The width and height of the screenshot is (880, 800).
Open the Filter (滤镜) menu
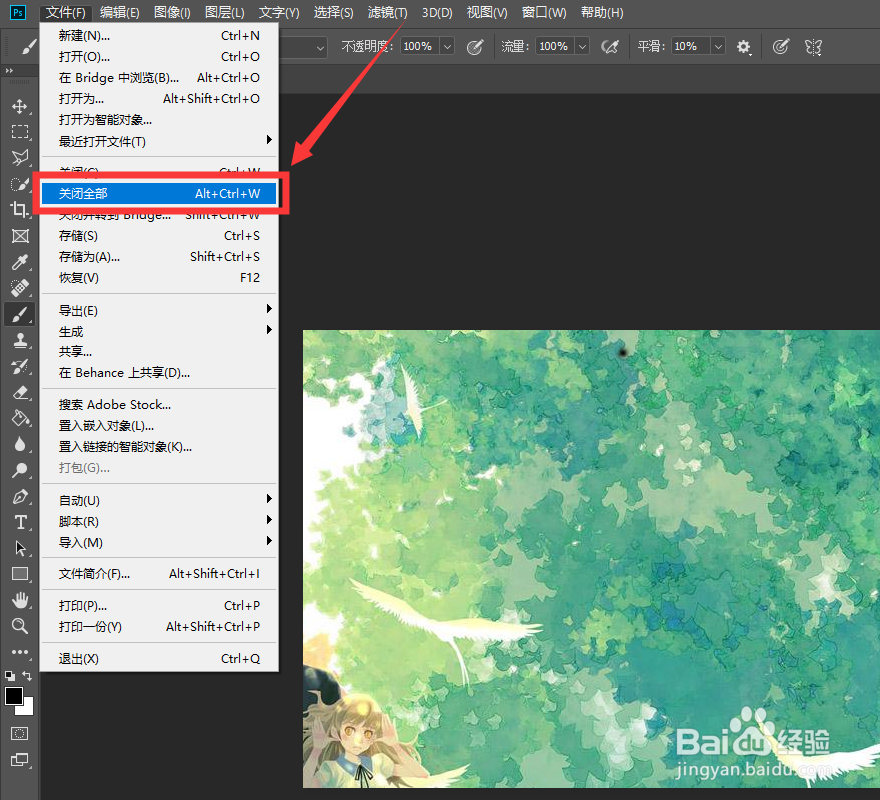[x=387, y=12]
